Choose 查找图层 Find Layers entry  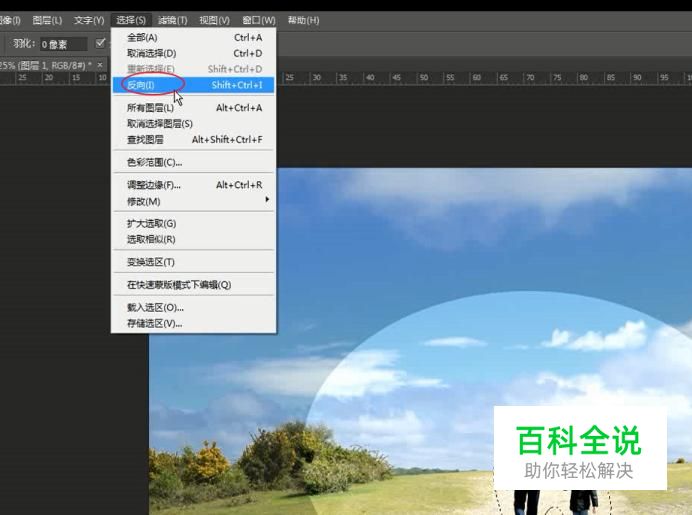[145, 140]
